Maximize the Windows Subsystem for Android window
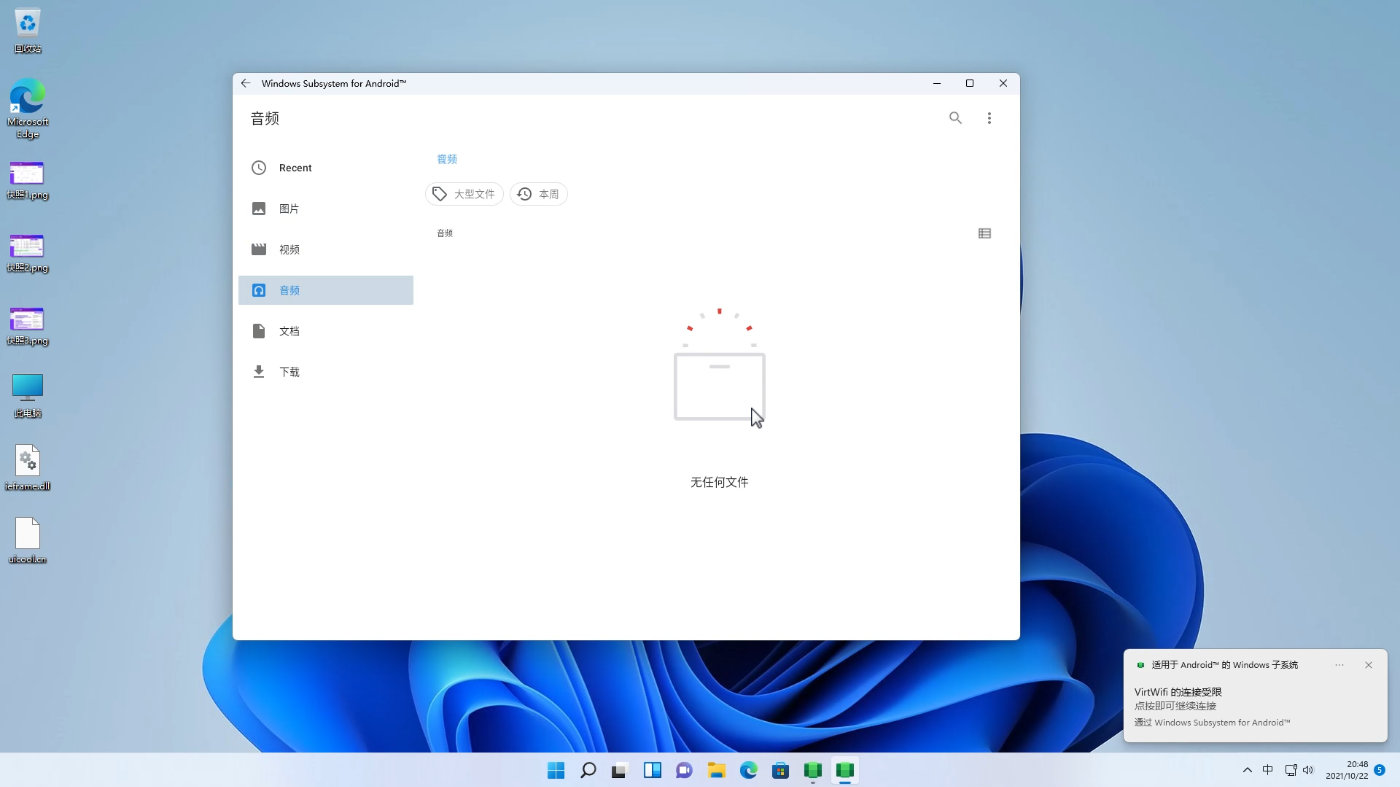 pyautogui.click(x=969, y=84)
